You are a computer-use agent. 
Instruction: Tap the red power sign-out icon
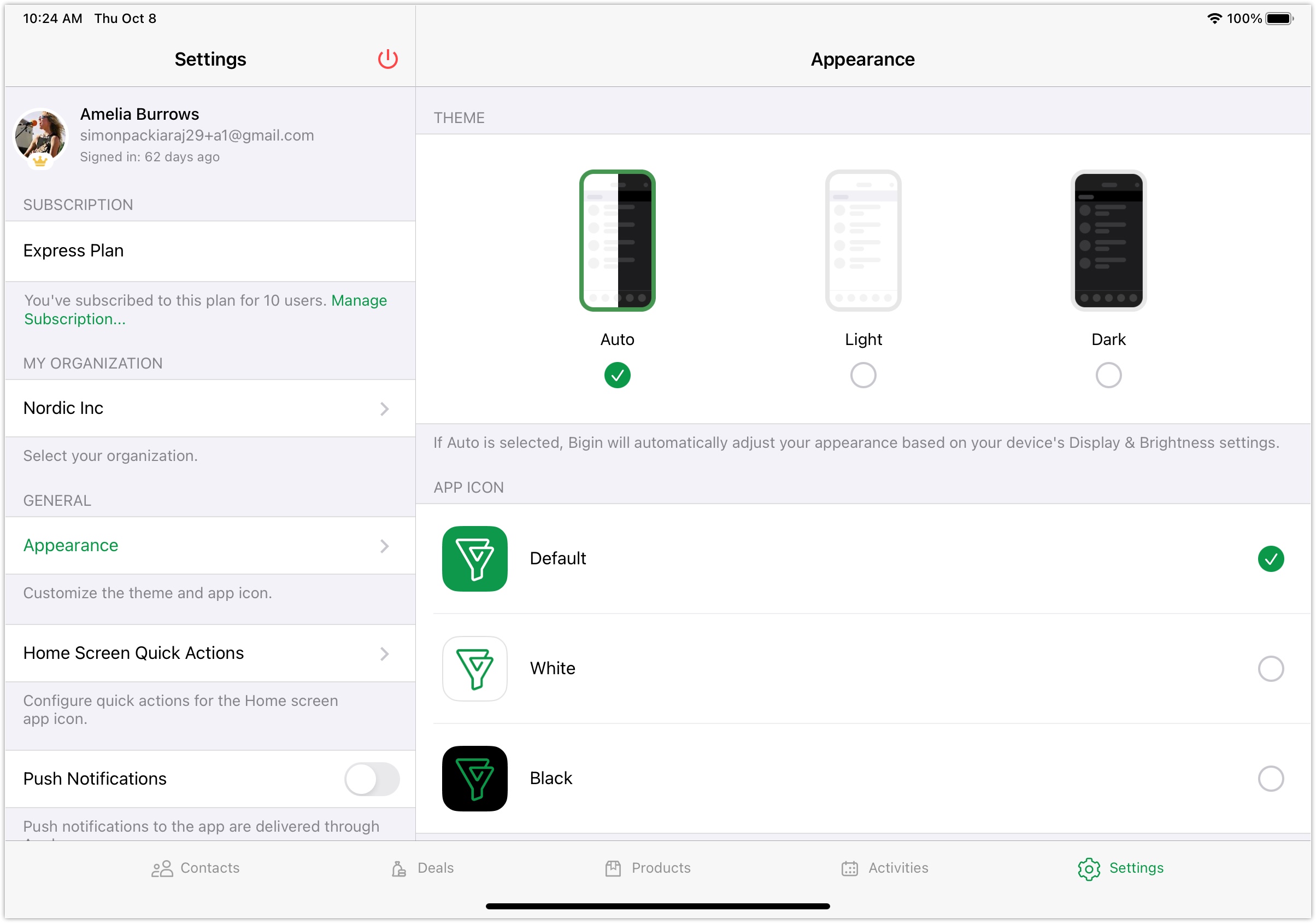click(x=387, y=59)
